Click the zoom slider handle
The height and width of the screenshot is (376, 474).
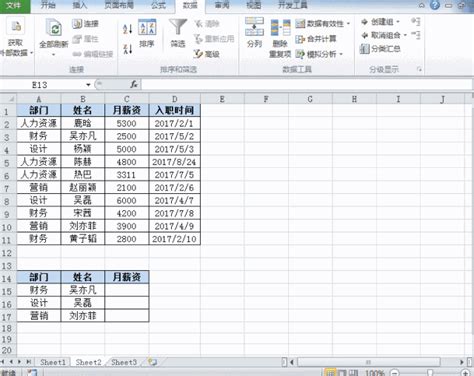coord(430,373)
